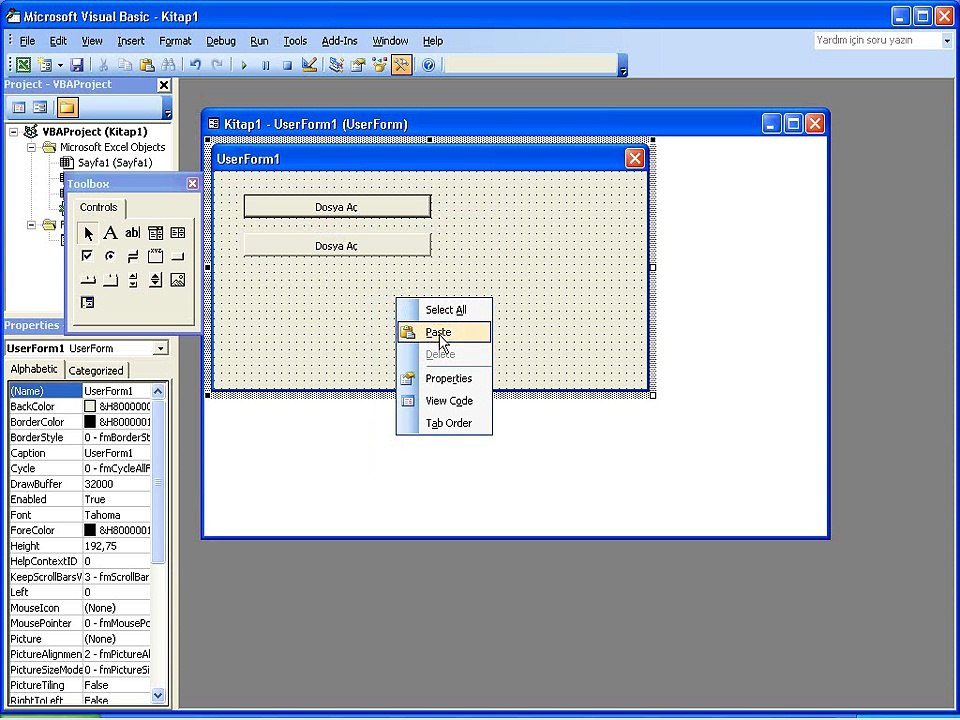Viewport: 960px width, 720px height.
Task: Click the upper Dosya Aç button
Action: click(337, 207)
